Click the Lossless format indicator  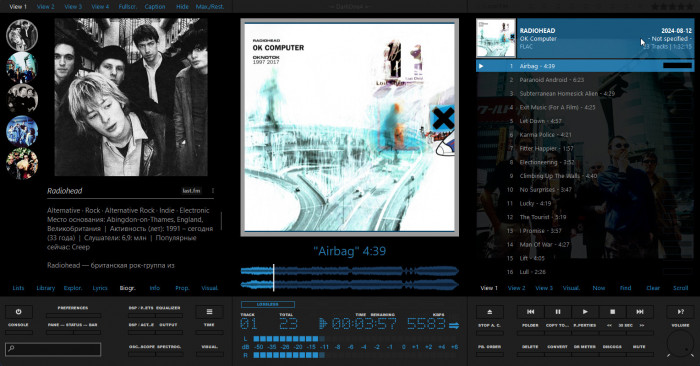click(268, 304)
